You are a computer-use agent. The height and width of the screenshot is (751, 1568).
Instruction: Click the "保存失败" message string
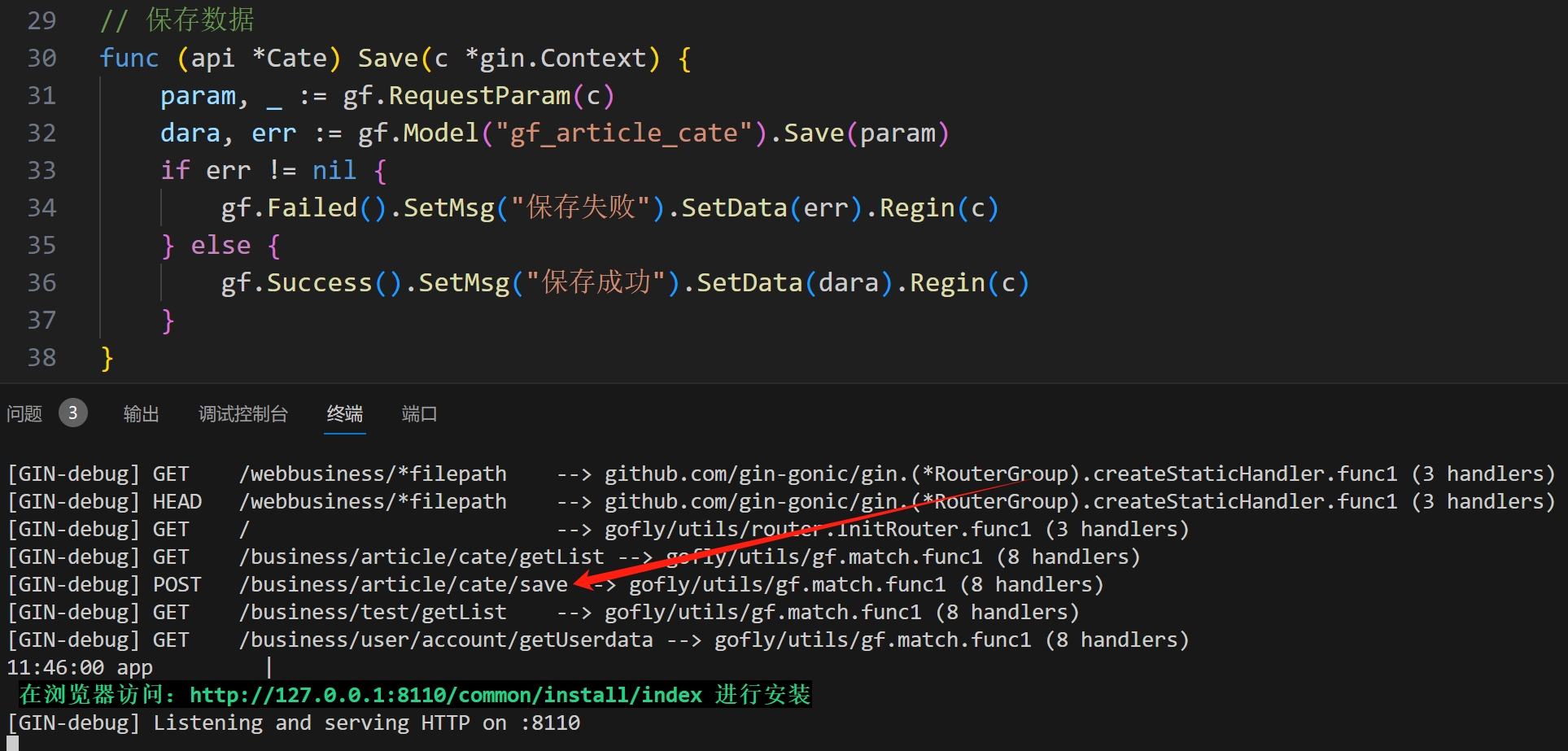[580, 208]
